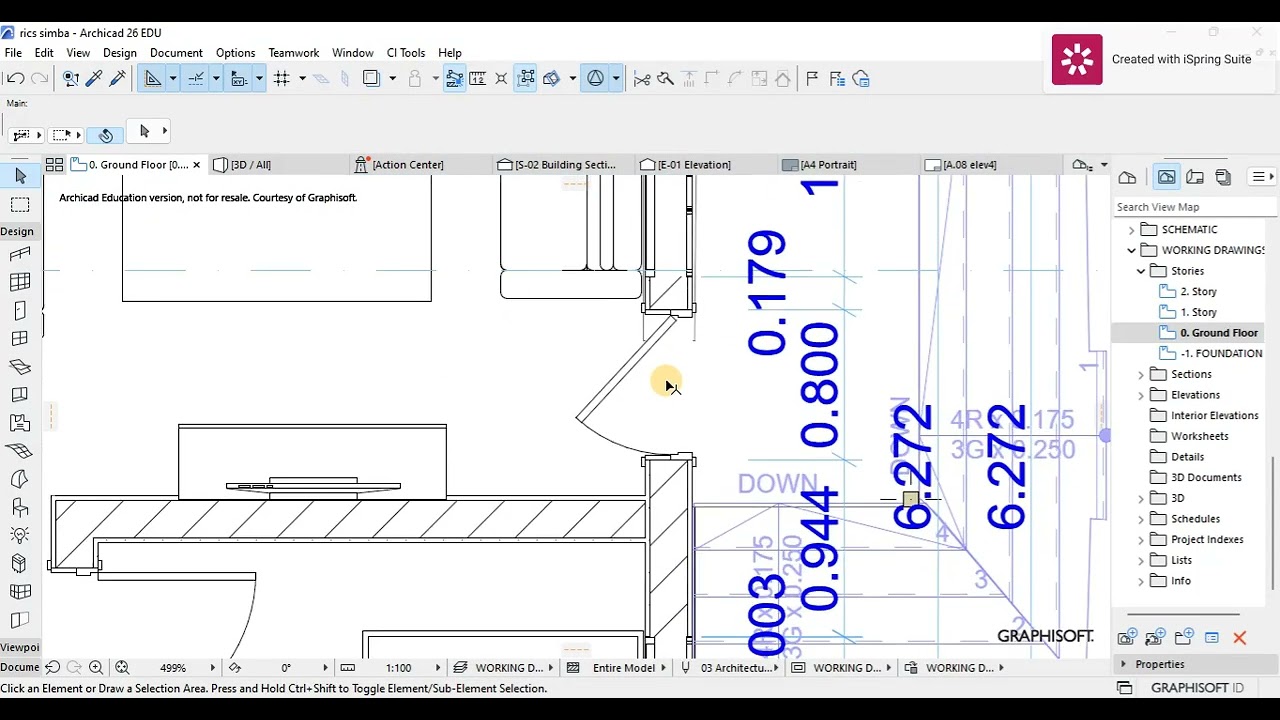The image size is (1280, 720).
Task: Expand the Elevations folder
Action: (1141, 395)
